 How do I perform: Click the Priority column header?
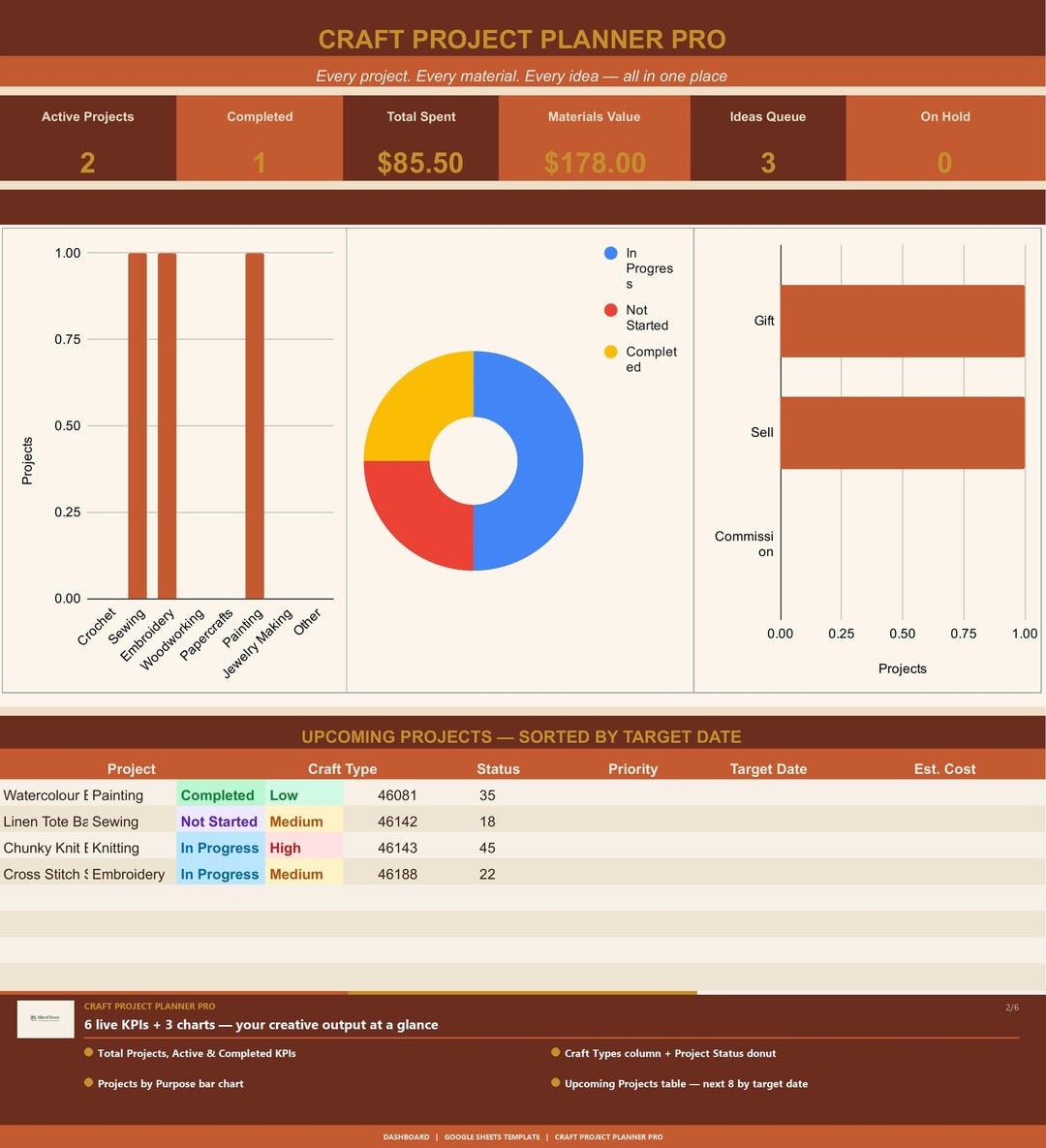(632, 769)
